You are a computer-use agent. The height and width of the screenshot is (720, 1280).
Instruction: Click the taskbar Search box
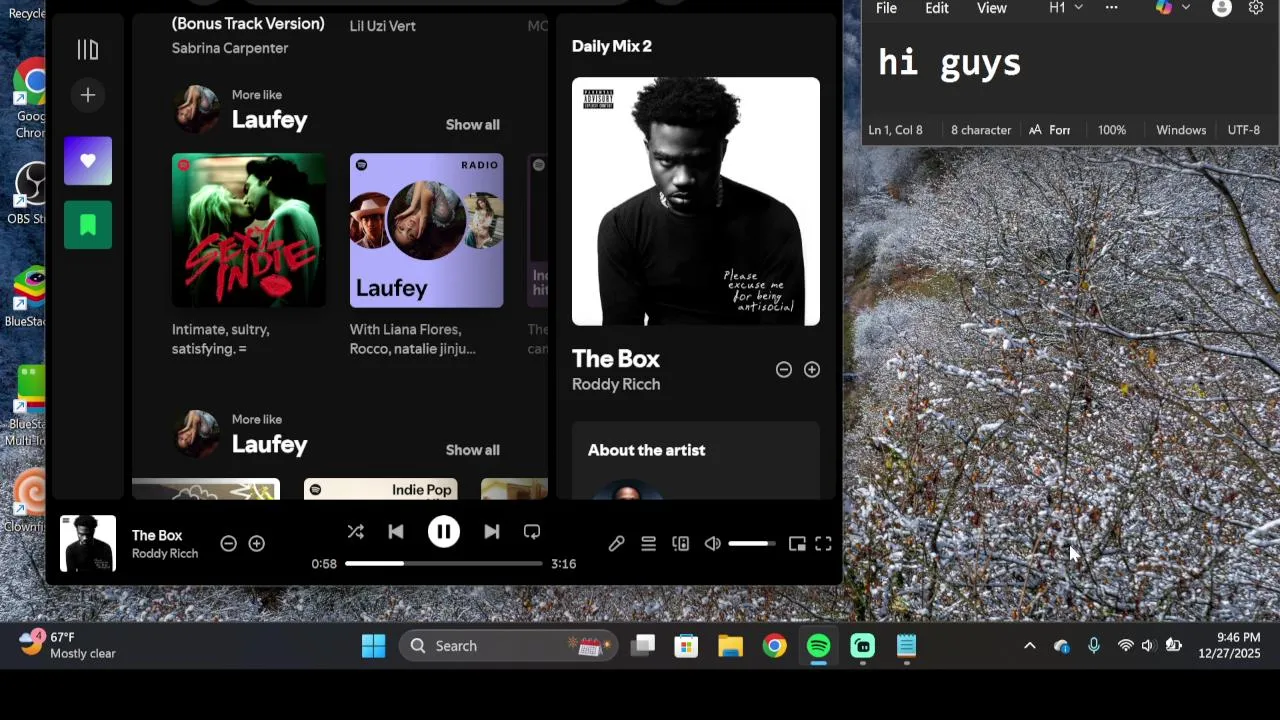[508, 646]
